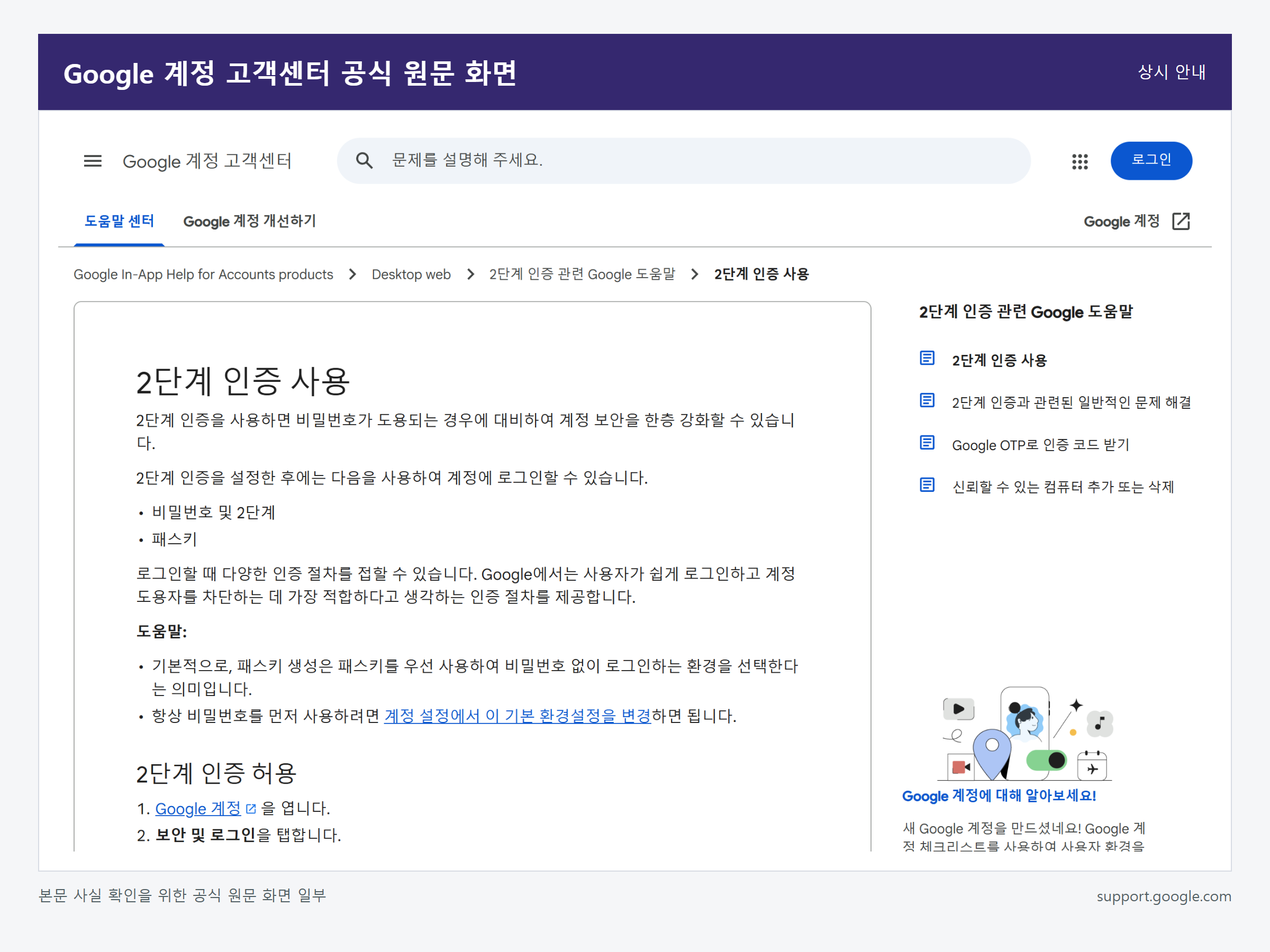Open Google OTP로 인증 코드 받기 article
Screen dimensions: 1270x952
1040,445
